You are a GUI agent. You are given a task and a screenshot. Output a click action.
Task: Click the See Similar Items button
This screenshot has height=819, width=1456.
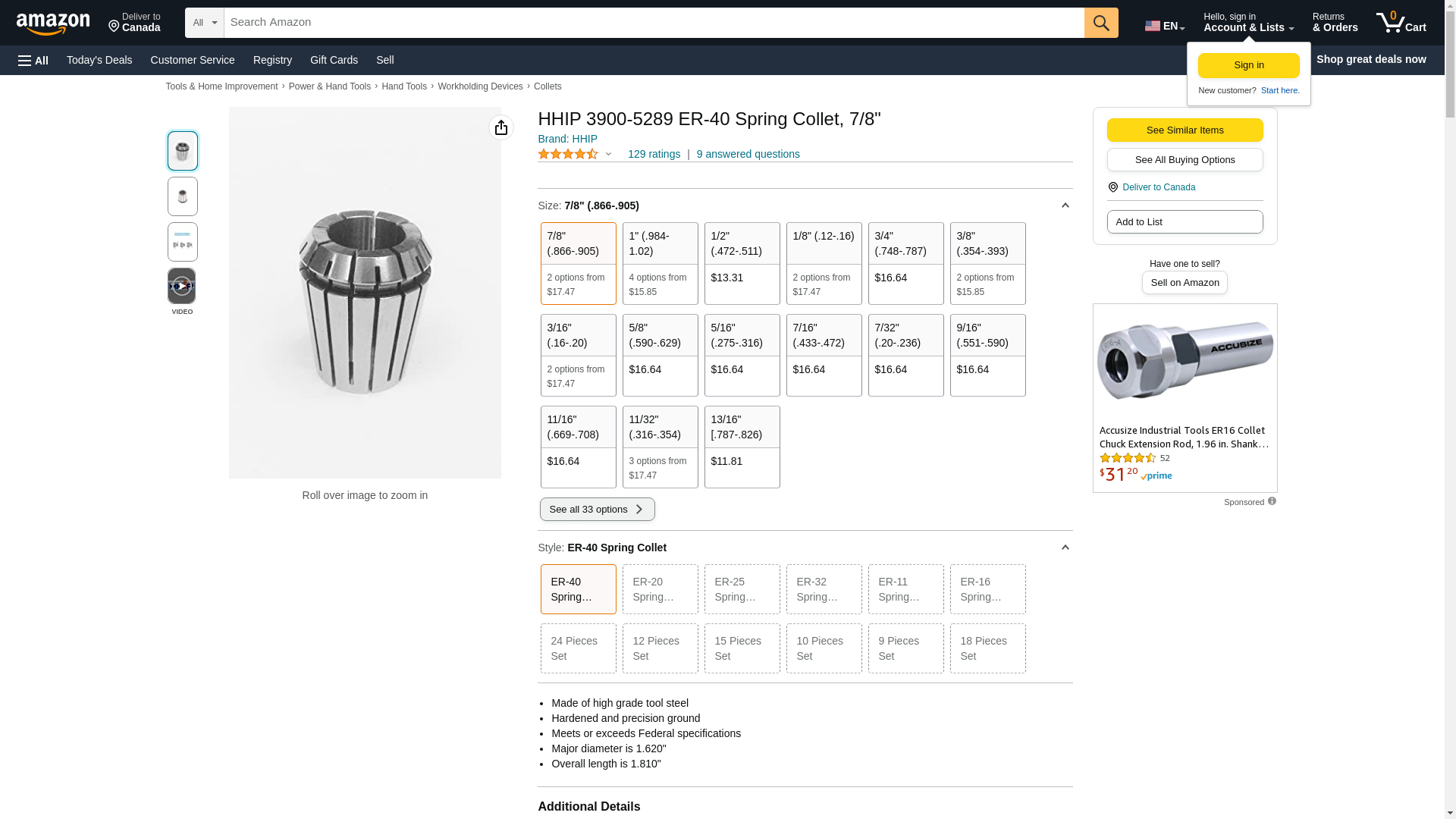pos(1185,130)
